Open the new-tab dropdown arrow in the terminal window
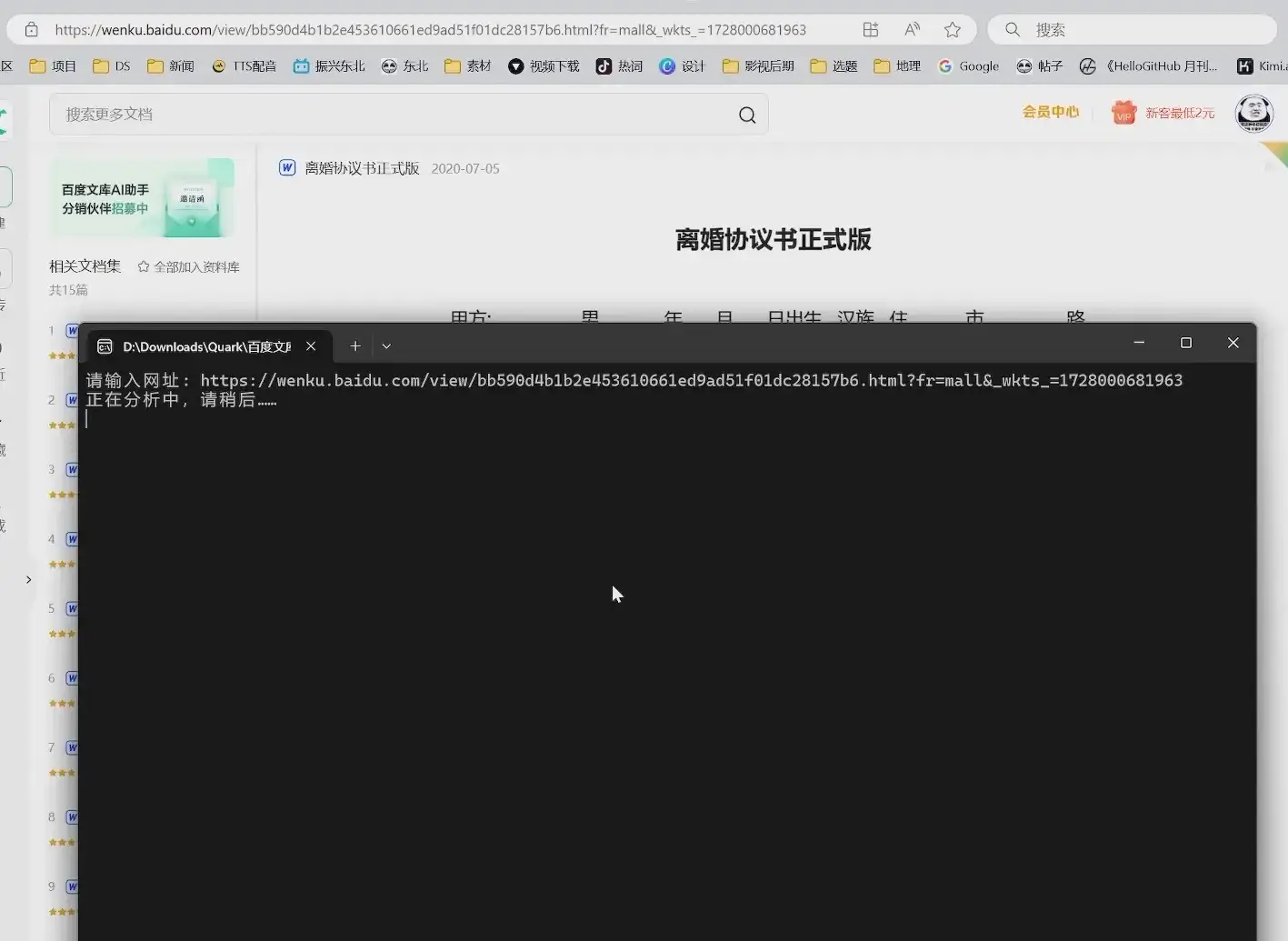The width and height of the screenshot is (1288, 941). pos(385,345)
